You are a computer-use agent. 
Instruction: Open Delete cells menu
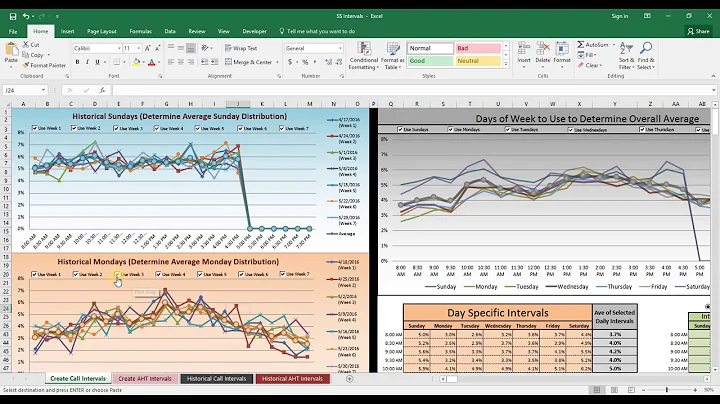pyautogui.click(x=543, y=55)
